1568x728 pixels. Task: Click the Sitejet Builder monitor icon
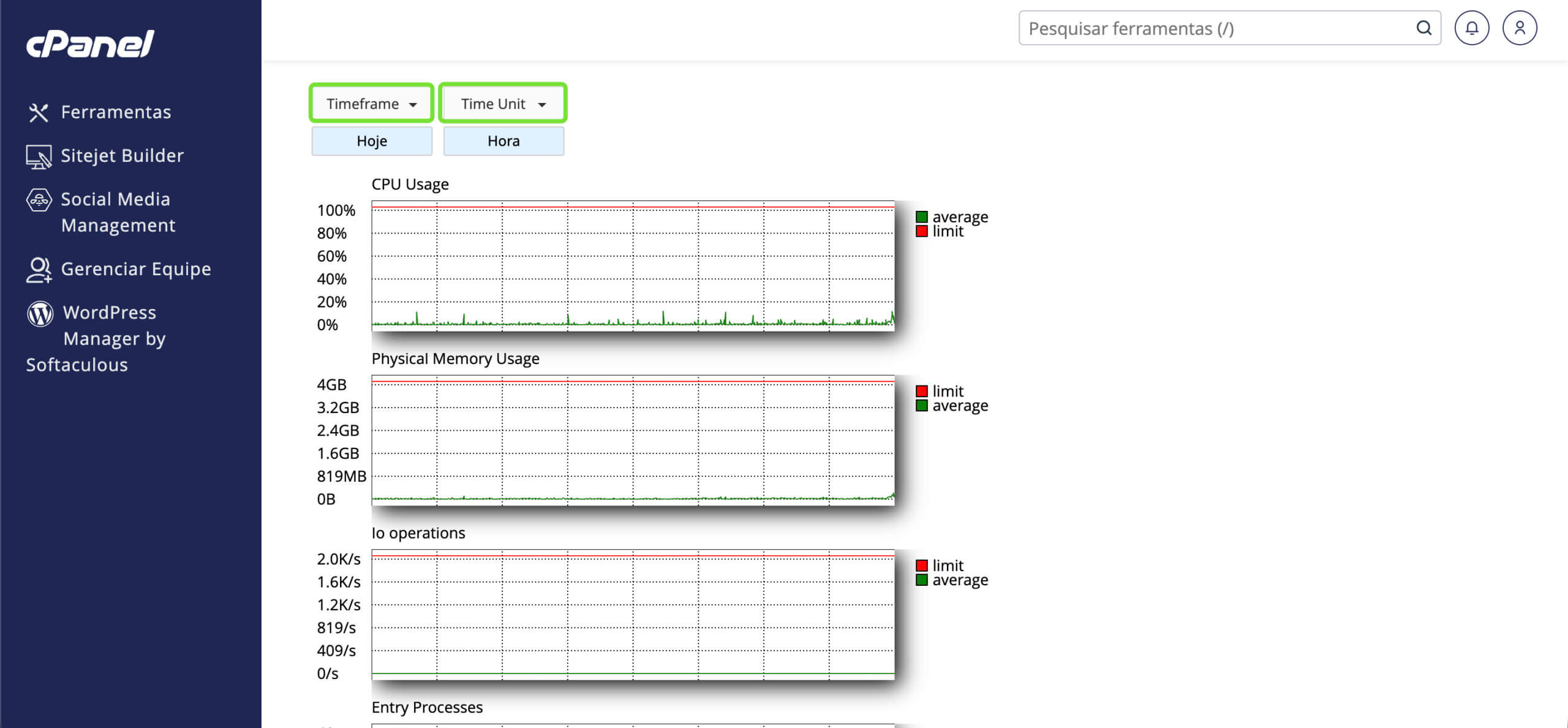39,157
